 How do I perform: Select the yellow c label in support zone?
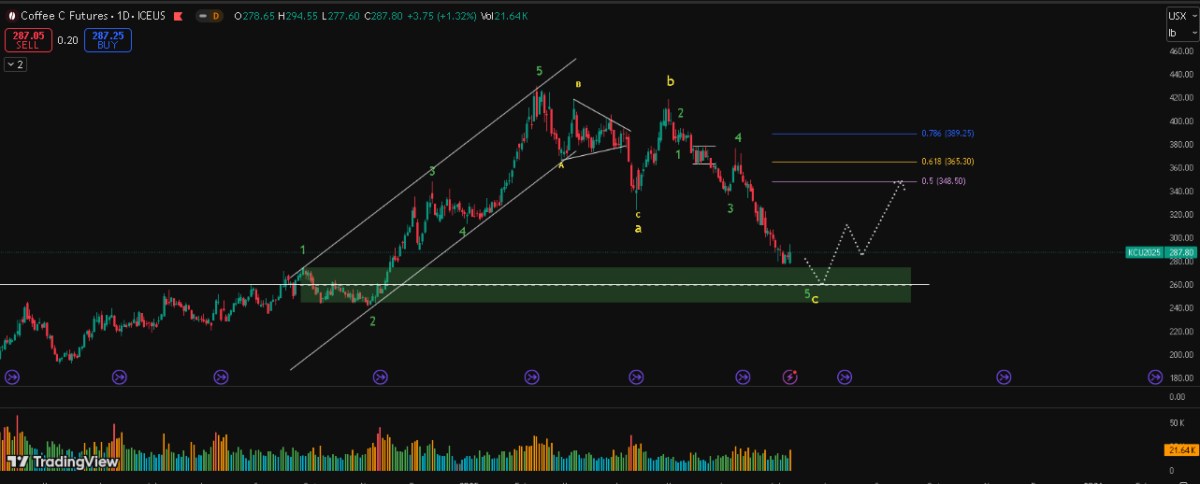pos(815,298)
